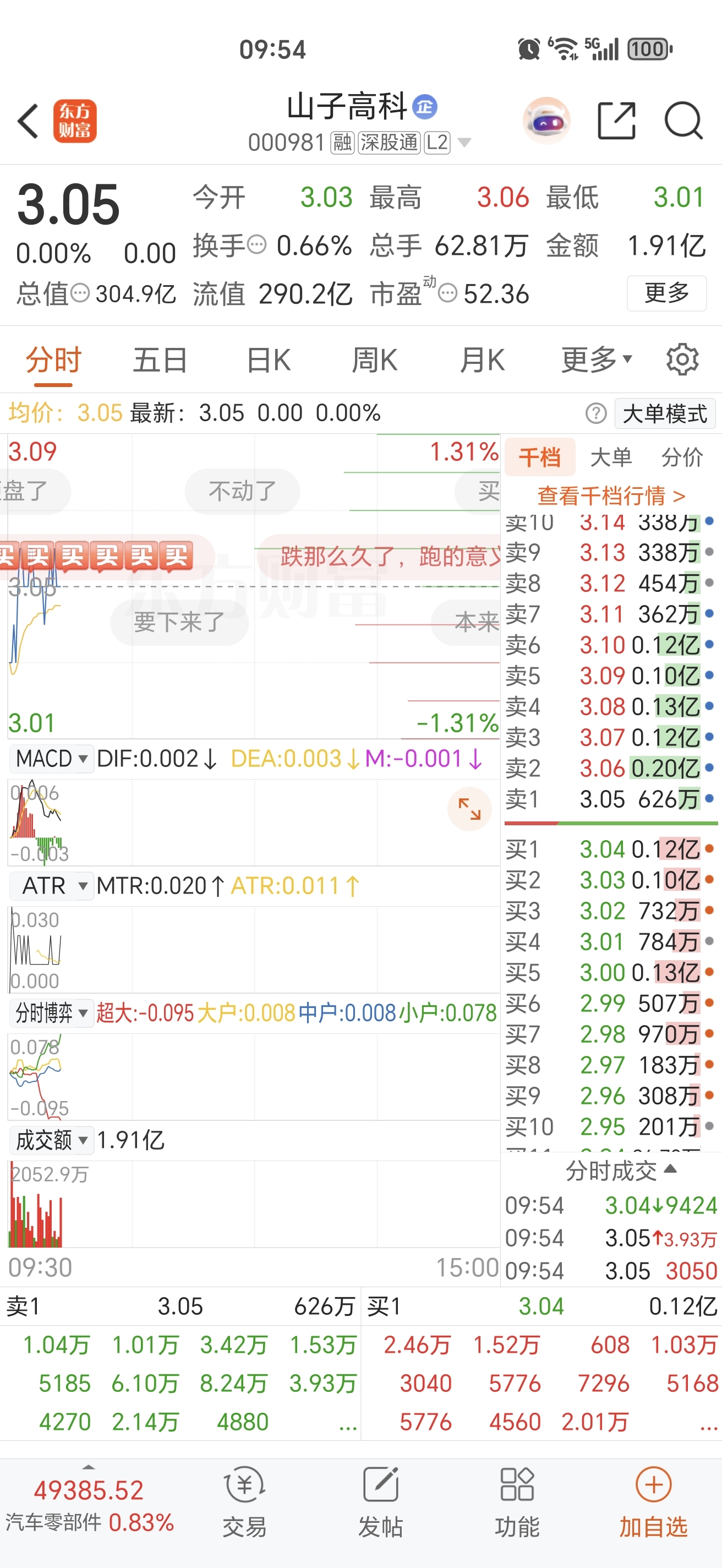Open chart settings gear icon
Viewport: 722px width, 1568px height.
pyautogui.click(x=682, y=360)
